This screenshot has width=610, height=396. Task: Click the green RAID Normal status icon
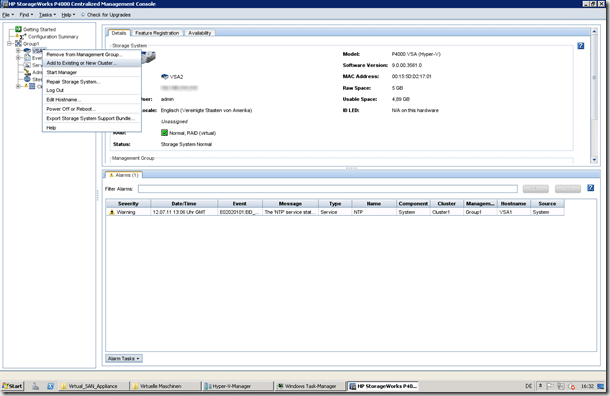pyautogui.click(x=164, y=133)
